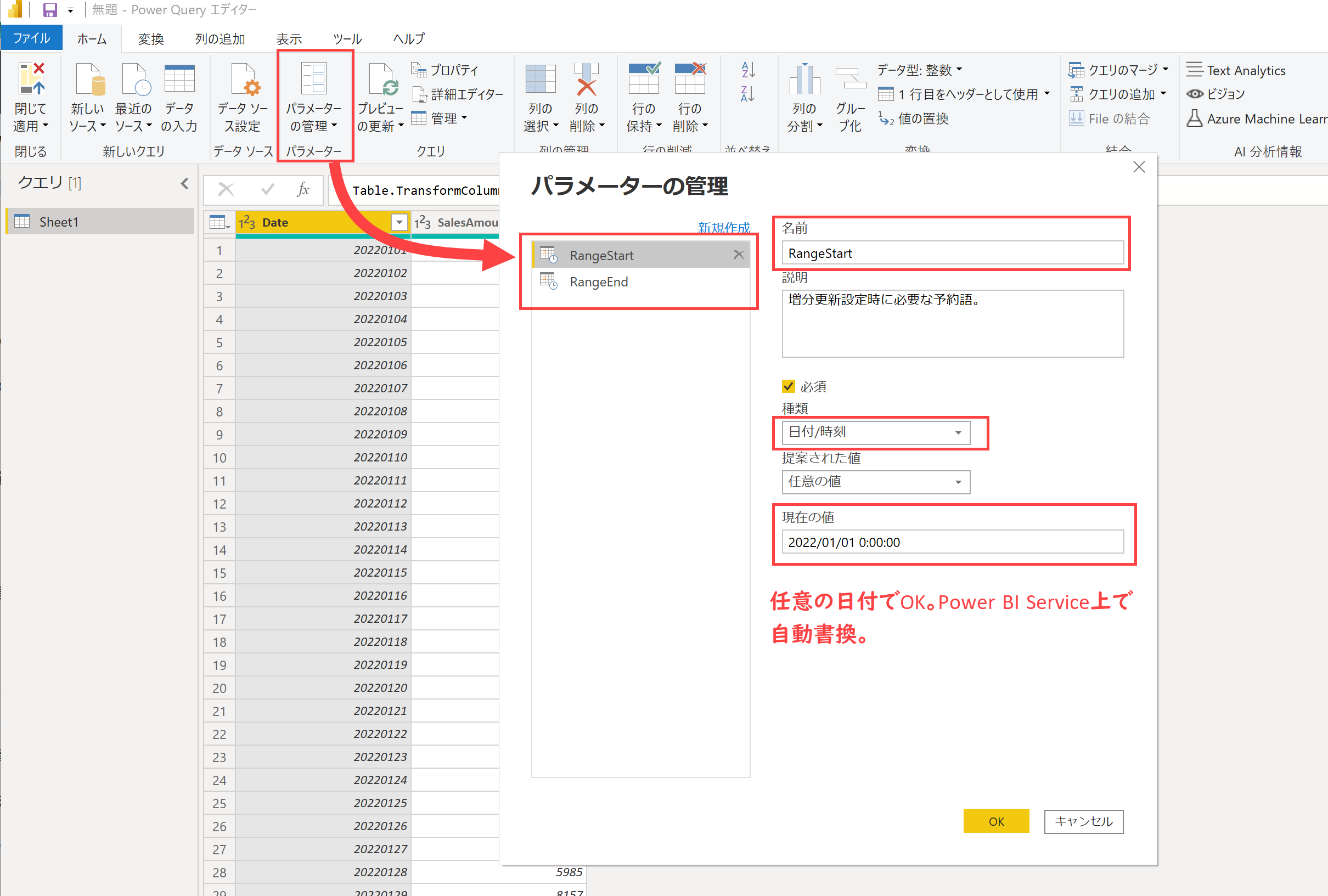Click the 列の削除 remove columns icon
The image size is (1328, 896).
586,80
